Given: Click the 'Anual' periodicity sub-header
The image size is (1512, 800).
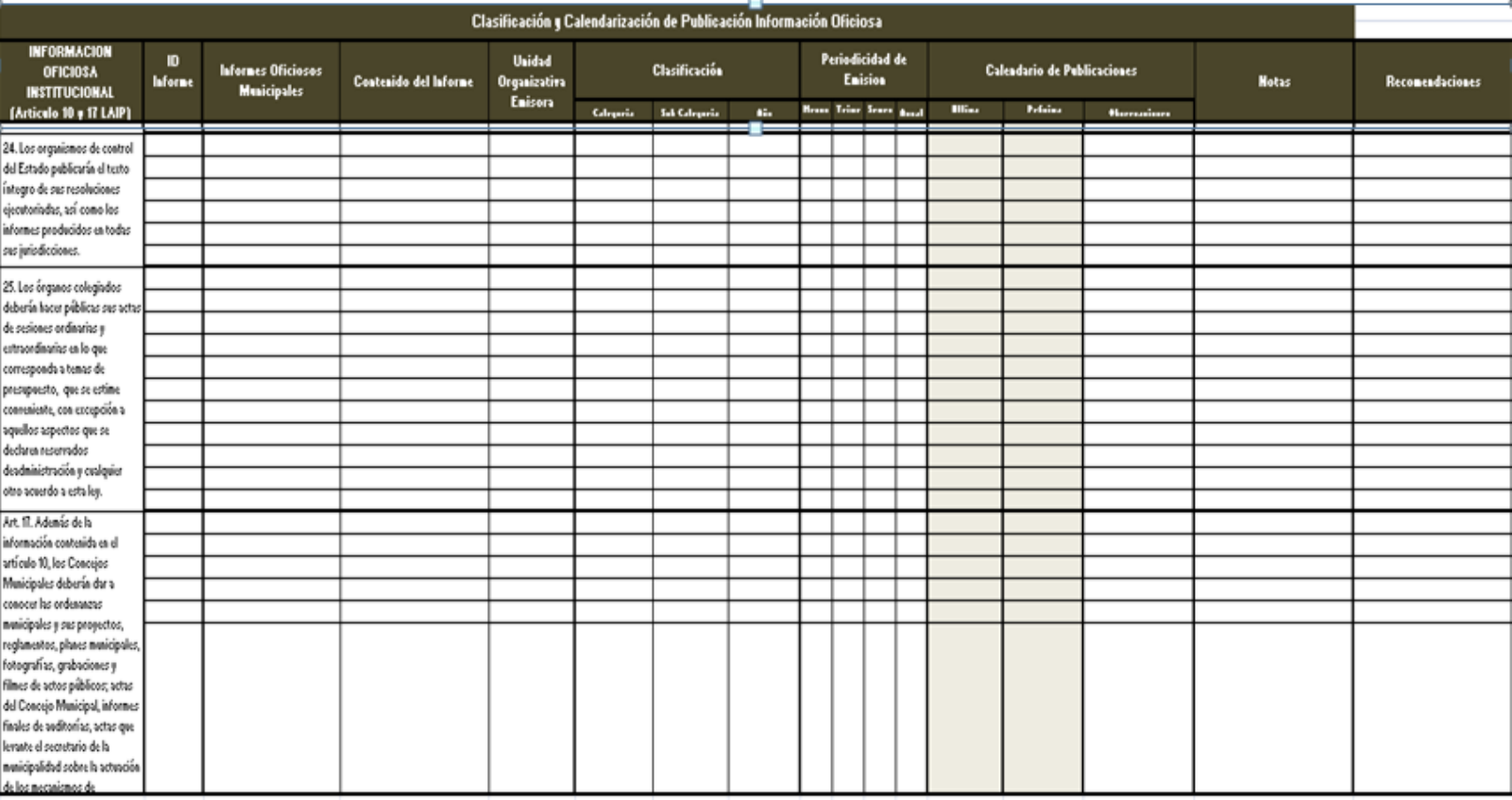Looking at the screenshot, I should 911,111.
